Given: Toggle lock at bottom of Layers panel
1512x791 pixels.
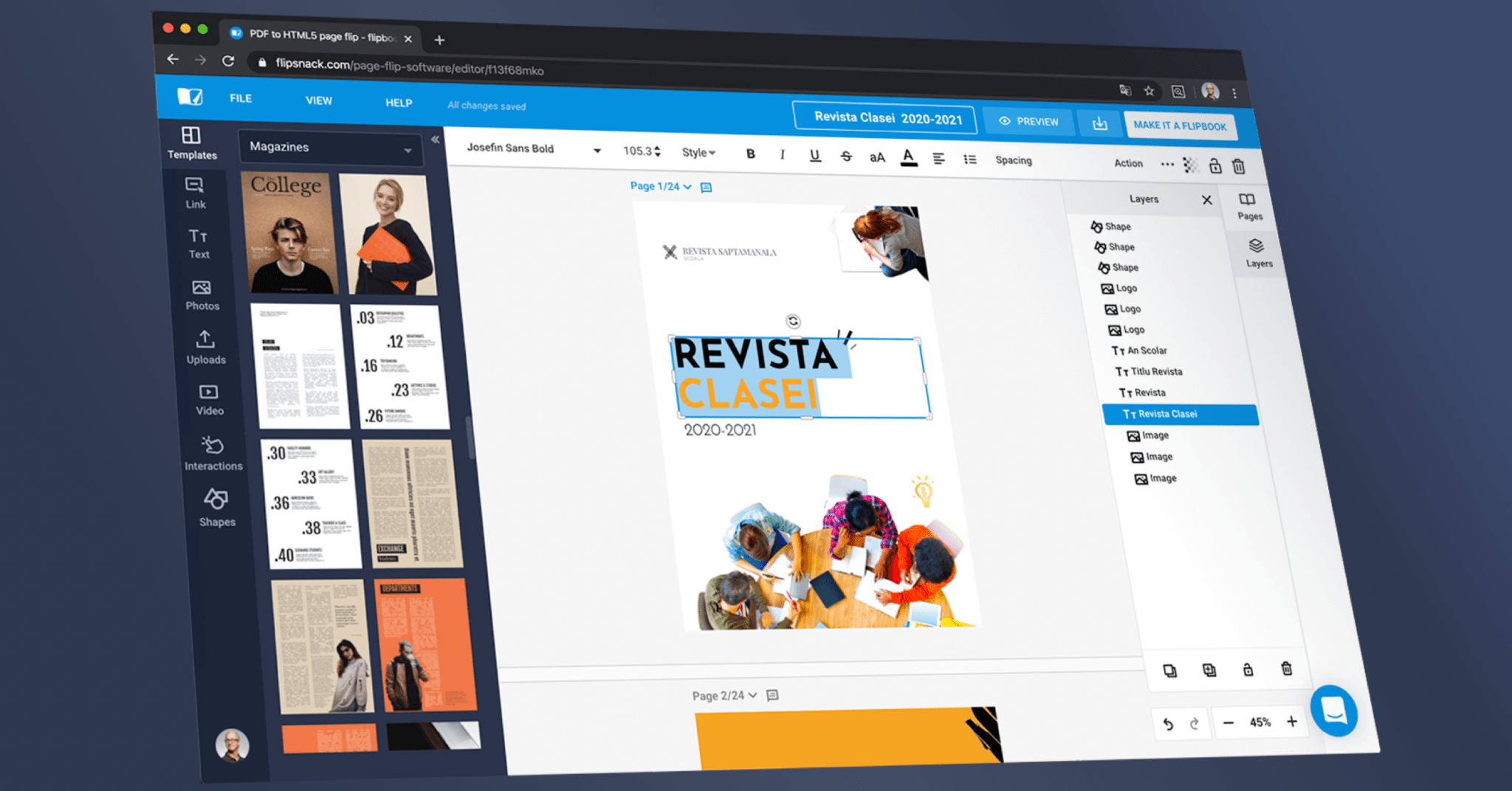Looking at the screenshot, I should click(1248, 669).
